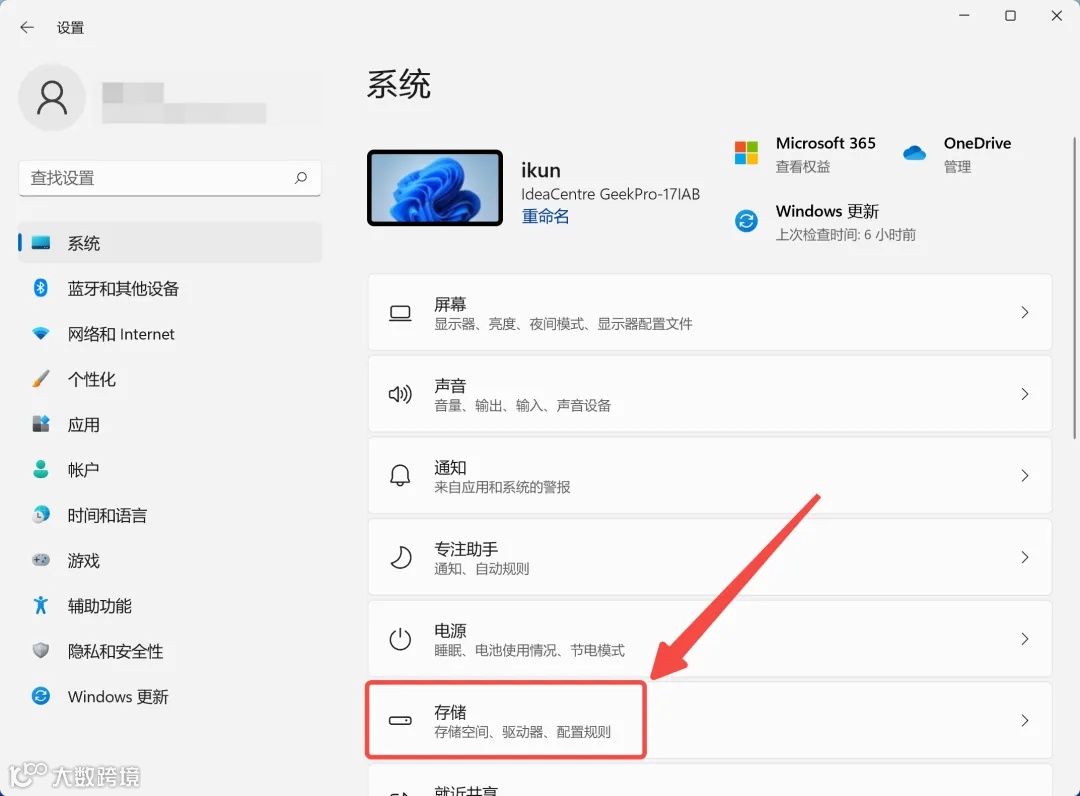Open 辅助功能 in the sidebar

coord(170,605)
